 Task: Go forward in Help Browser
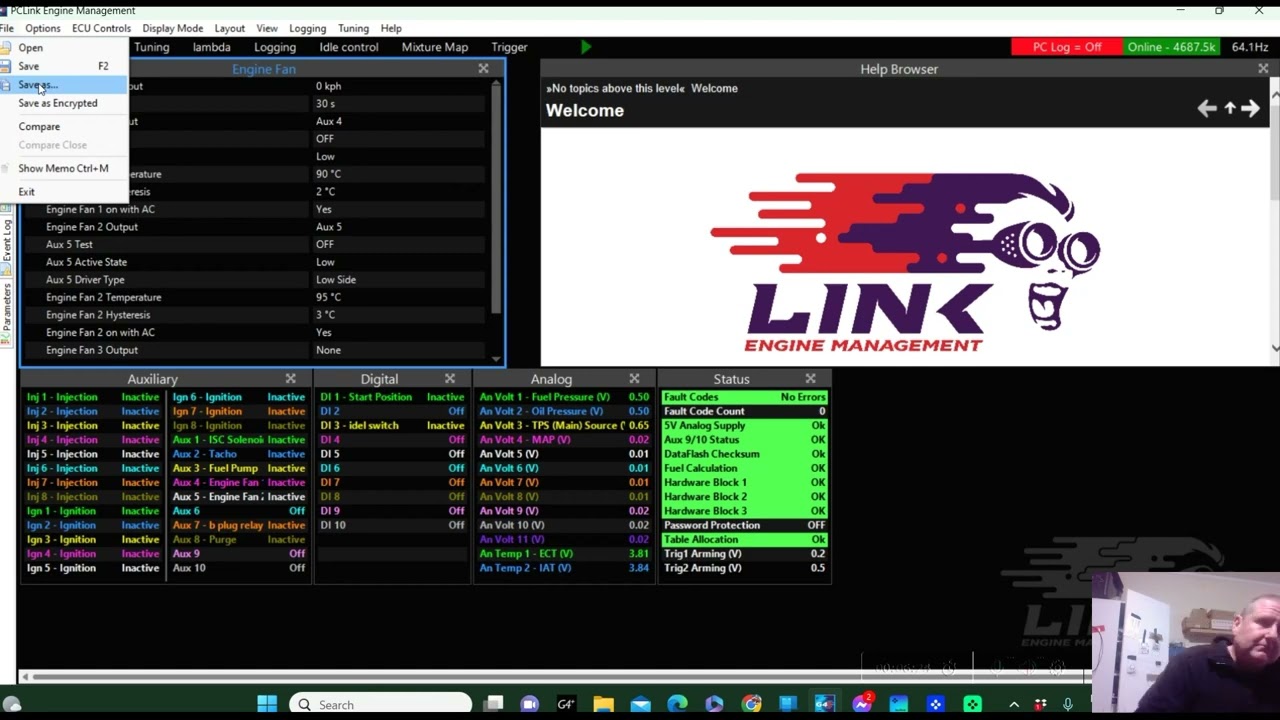coord(1250,109)
